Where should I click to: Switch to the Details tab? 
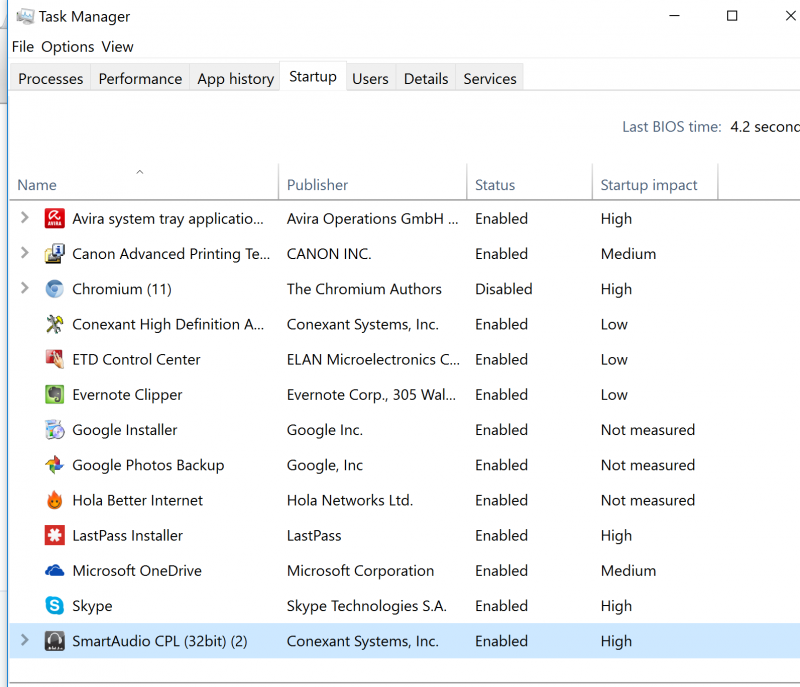coord(426,79)
